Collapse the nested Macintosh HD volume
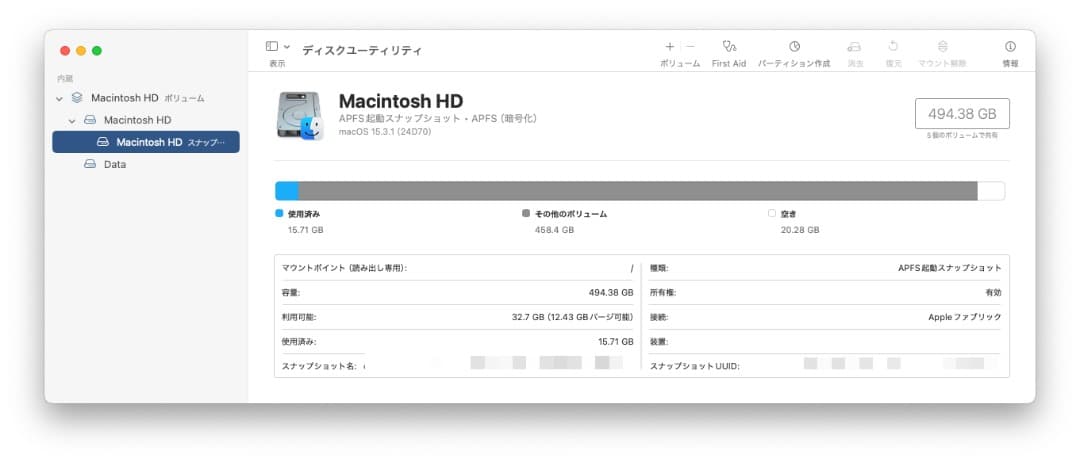 pos(72,120)
